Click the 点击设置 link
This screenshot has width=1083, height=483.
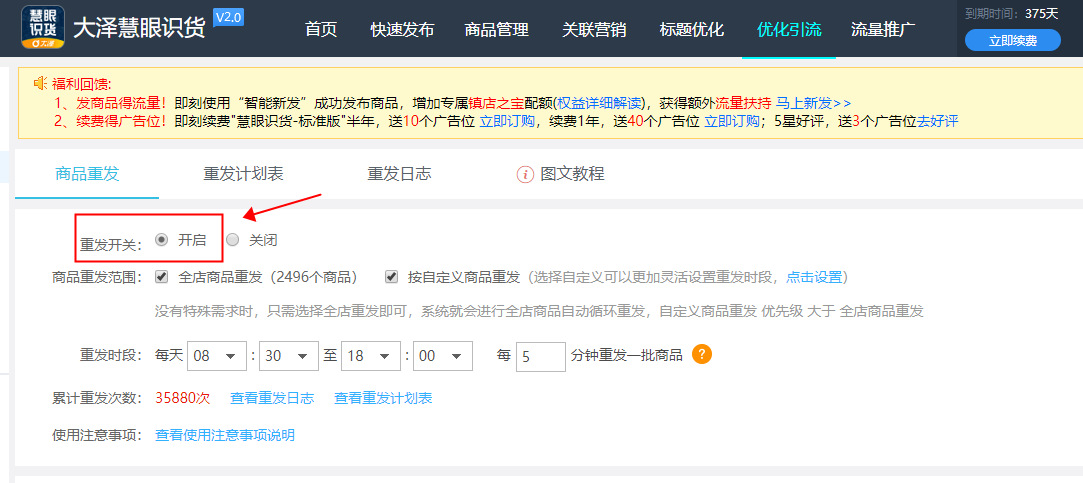[x=814, y=278]
